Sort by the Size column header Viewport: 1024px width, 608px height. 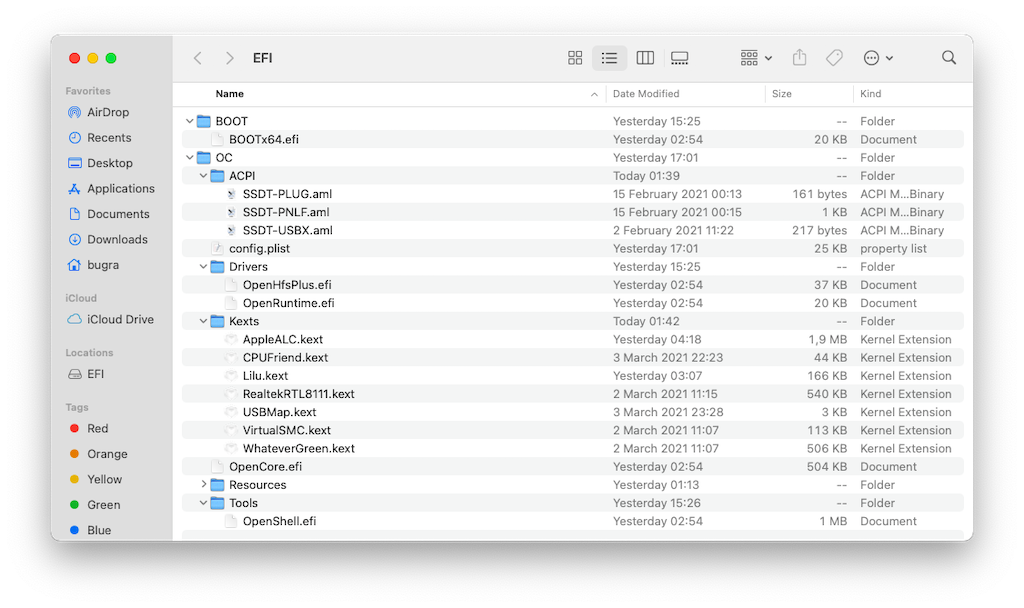[782, 94]
